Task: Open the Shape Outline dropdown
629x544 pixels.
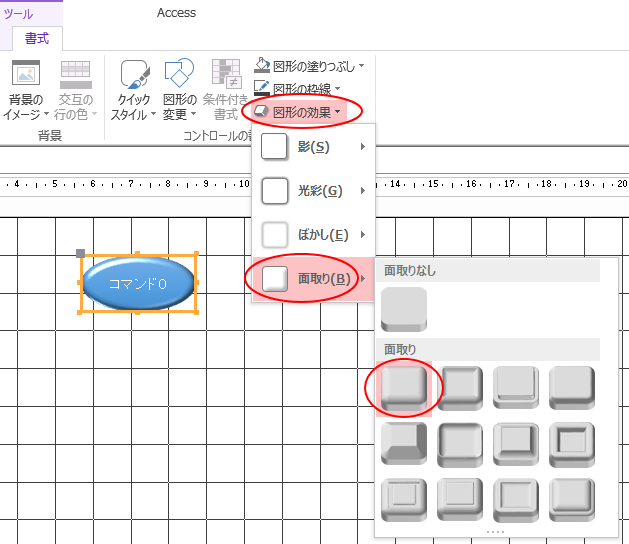Action: 309,89
